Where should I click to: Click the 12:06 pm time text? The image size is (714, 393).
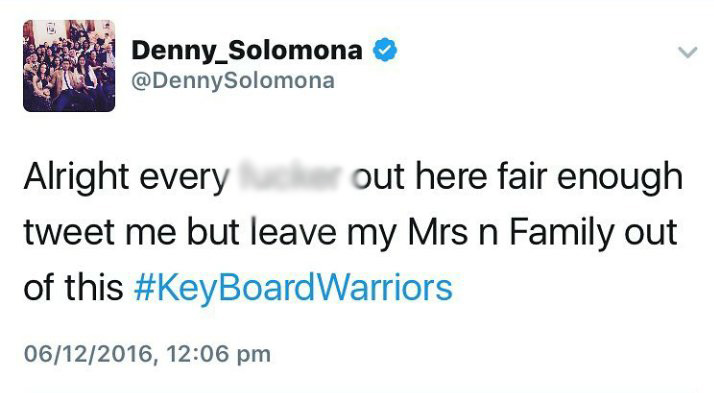coord(219,354)
